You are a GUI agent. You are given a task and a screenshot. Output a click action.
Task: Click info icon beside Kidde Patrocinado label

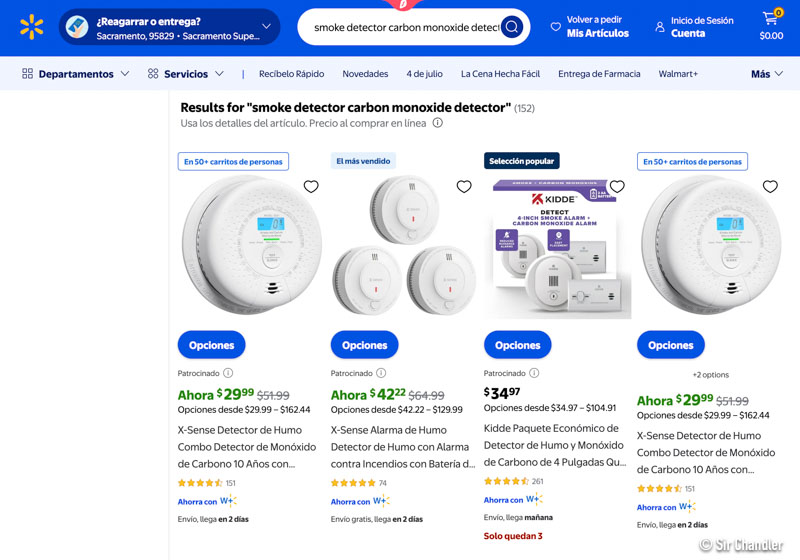point(534,373)
